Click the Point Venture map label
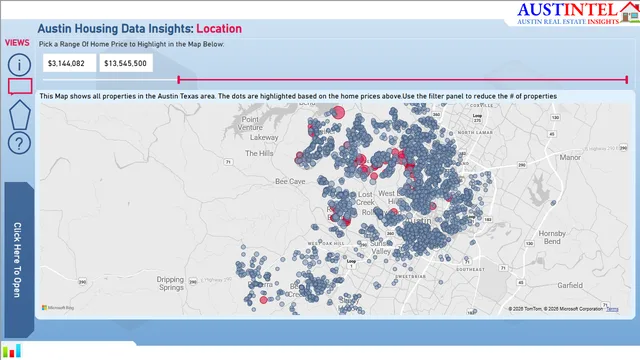 (x=250, y=123)
